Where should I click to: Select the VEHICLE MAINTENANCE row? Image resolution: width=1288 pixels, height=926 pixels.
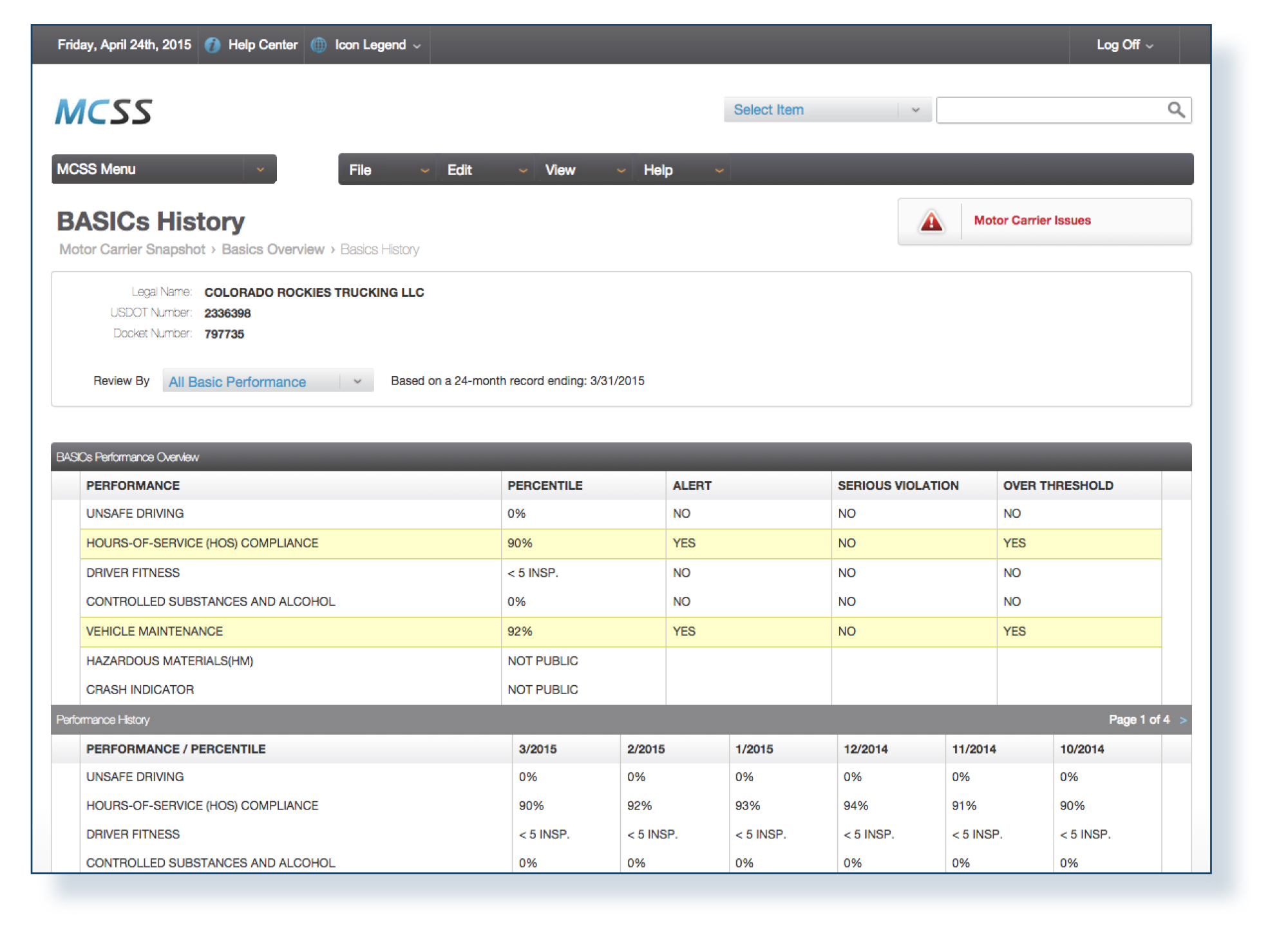tap(621, 632)
